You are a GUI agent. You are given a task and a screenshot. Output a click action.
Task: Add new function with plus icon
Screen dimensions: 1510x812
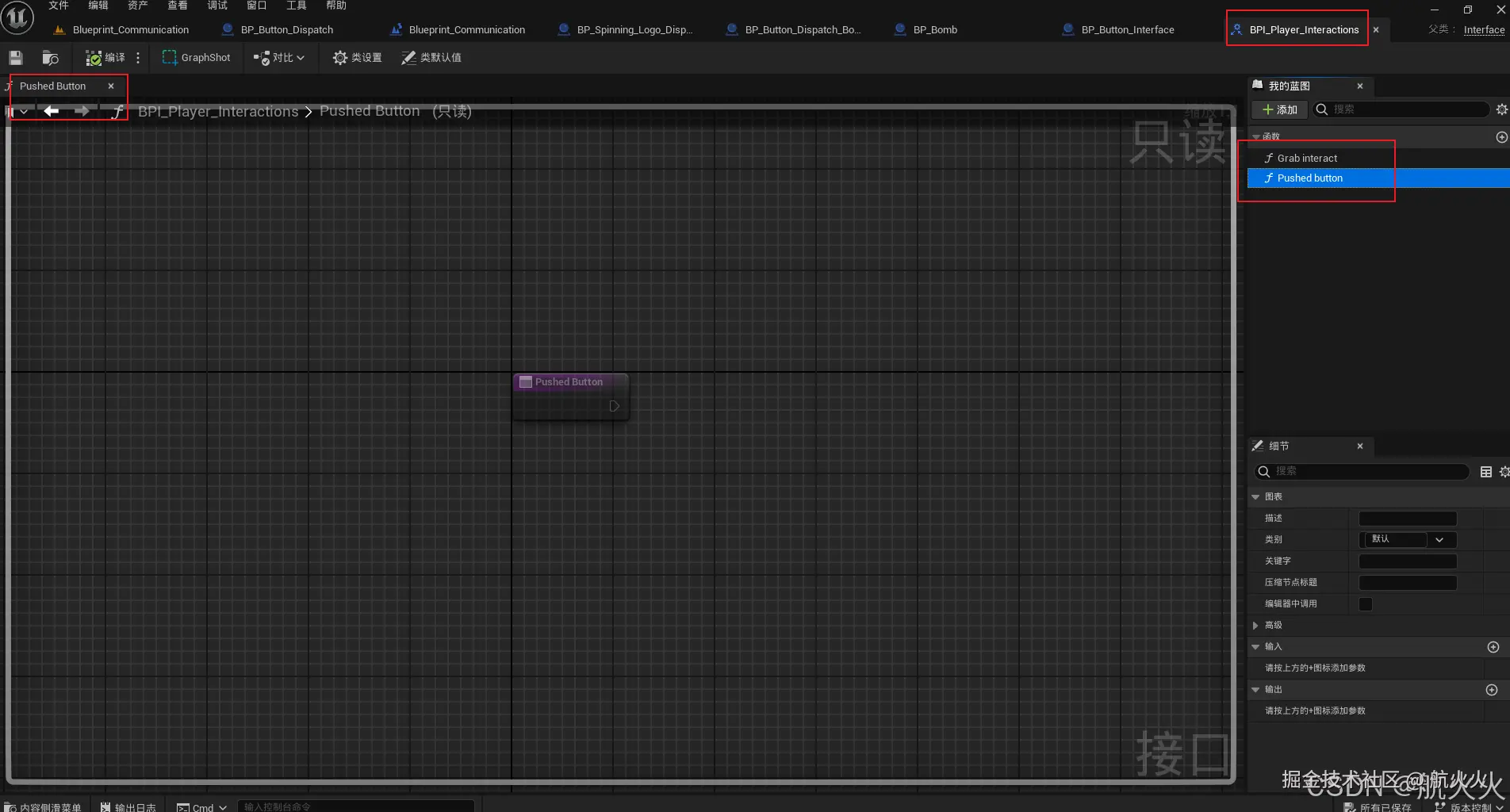(x=1501, y=137)
